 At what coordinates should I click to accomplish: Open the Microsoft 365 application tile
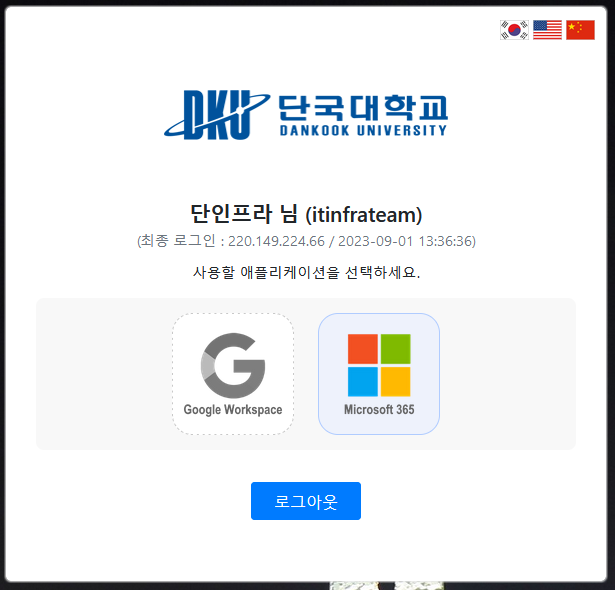tap(379, 374)
